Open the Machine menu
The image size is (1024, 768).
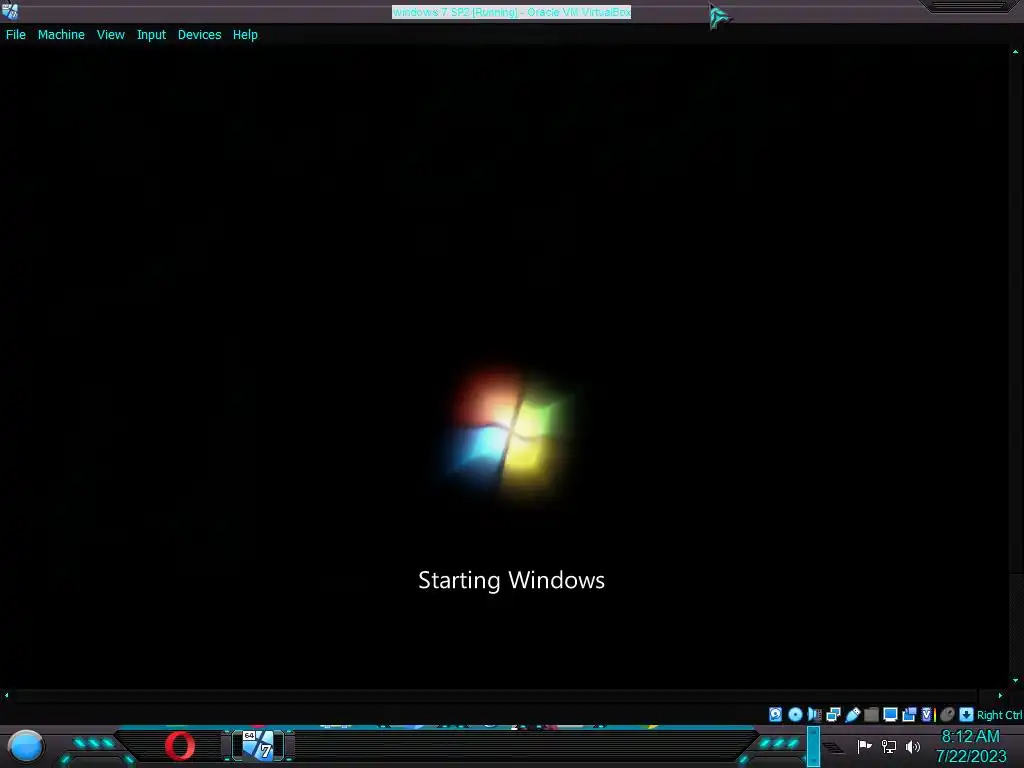tap(61, 35)
